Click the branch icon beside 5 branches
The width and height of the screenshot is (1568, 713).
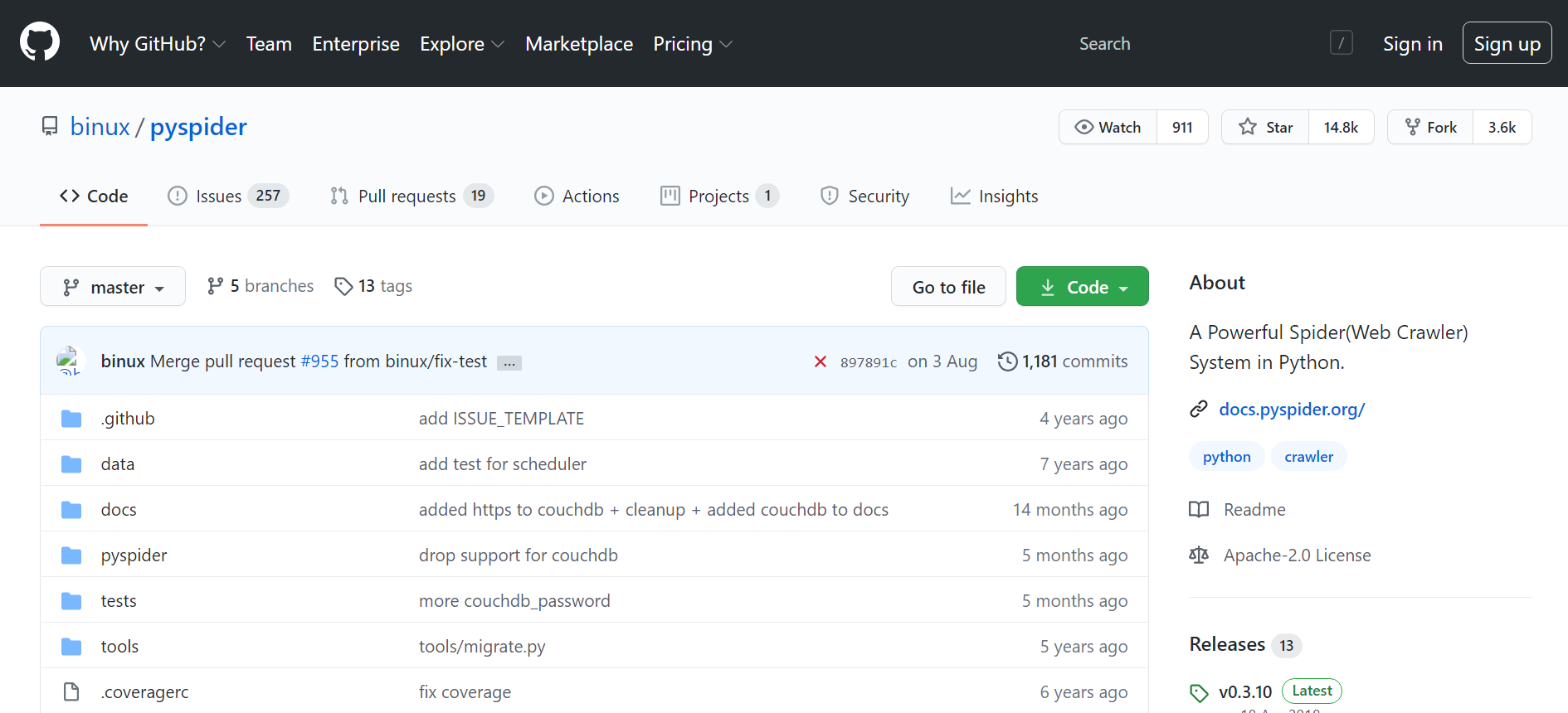coord(215,286)
